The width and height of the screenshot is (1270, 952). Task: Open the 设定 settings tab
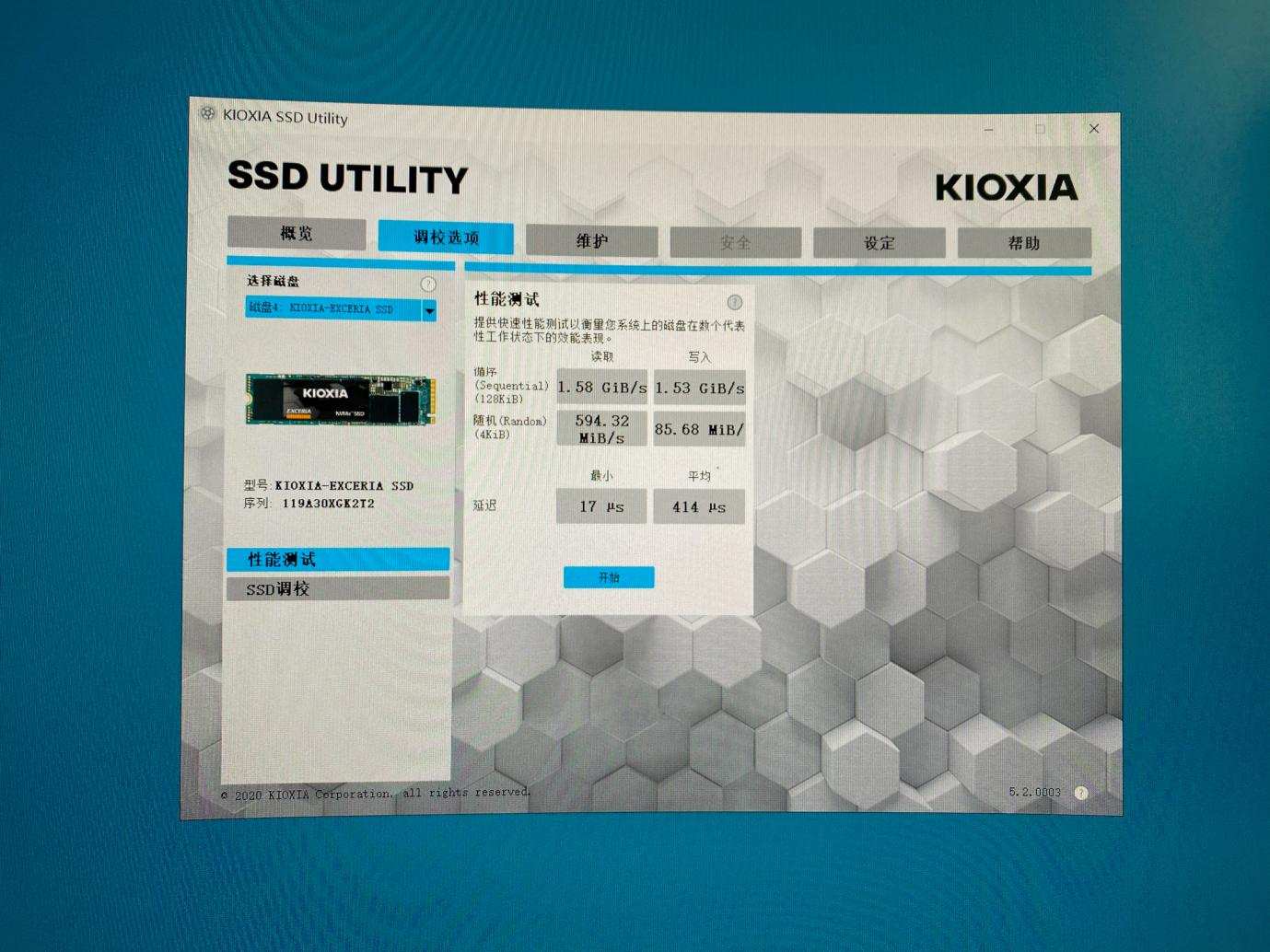[x=880, y=243]
